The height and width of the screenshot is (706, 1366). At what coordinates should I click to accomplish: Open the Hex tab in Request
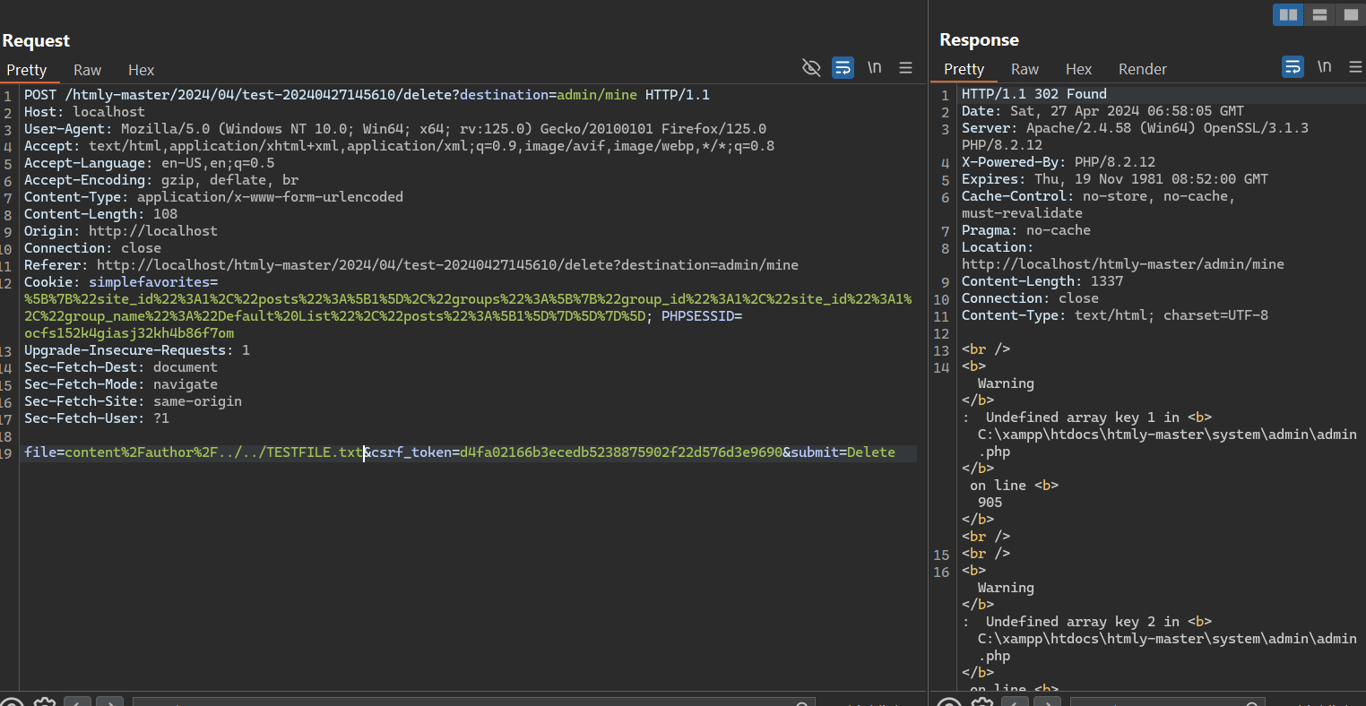coord(141,70)
